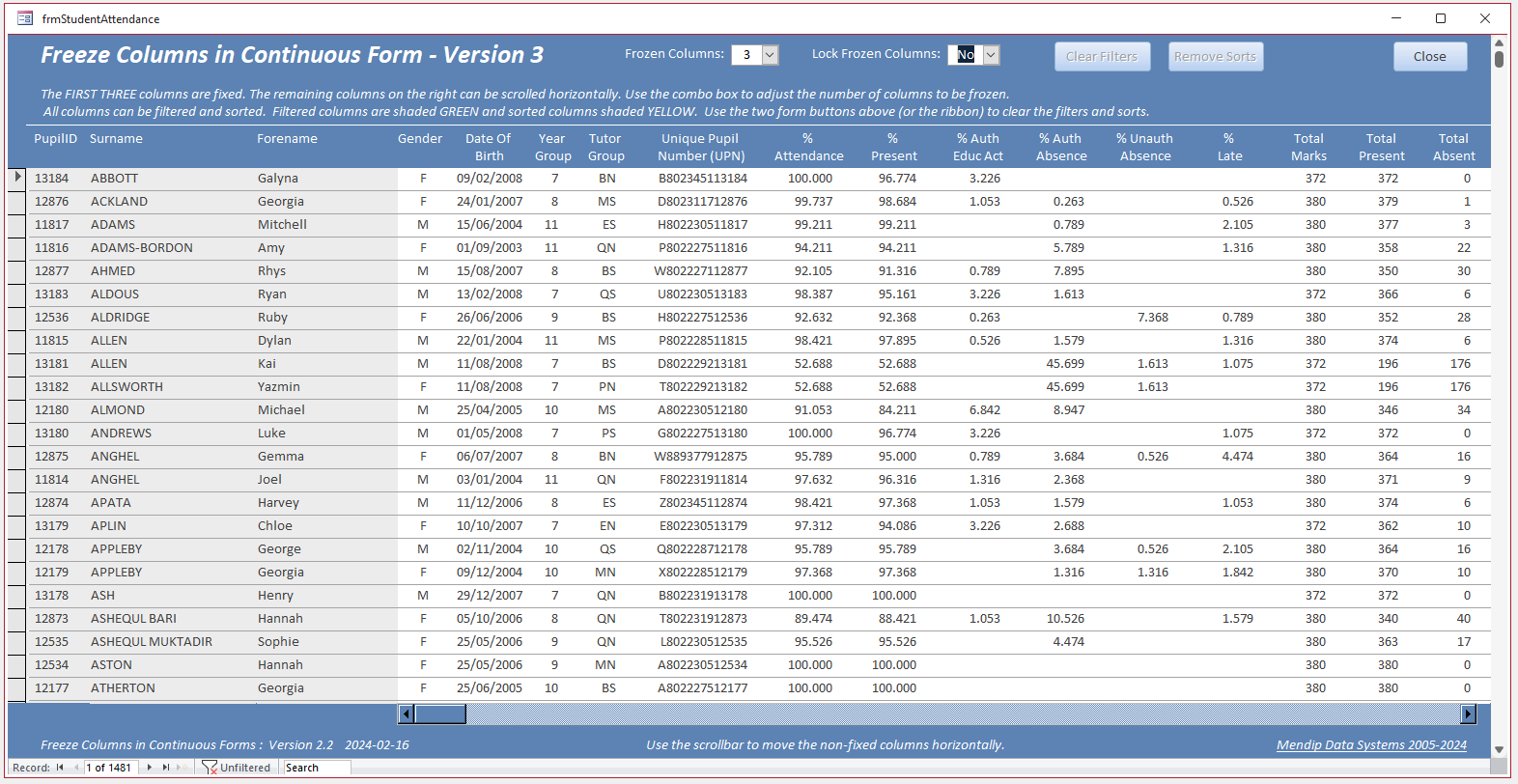Click the Total Absent column header
The width and height of the screenshot is (1518, 784).
[x=1453, y=147]
